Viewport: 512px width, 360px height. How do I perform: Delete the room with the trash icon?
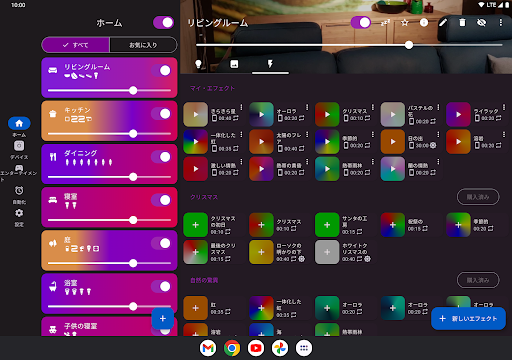tap(462, 23)
